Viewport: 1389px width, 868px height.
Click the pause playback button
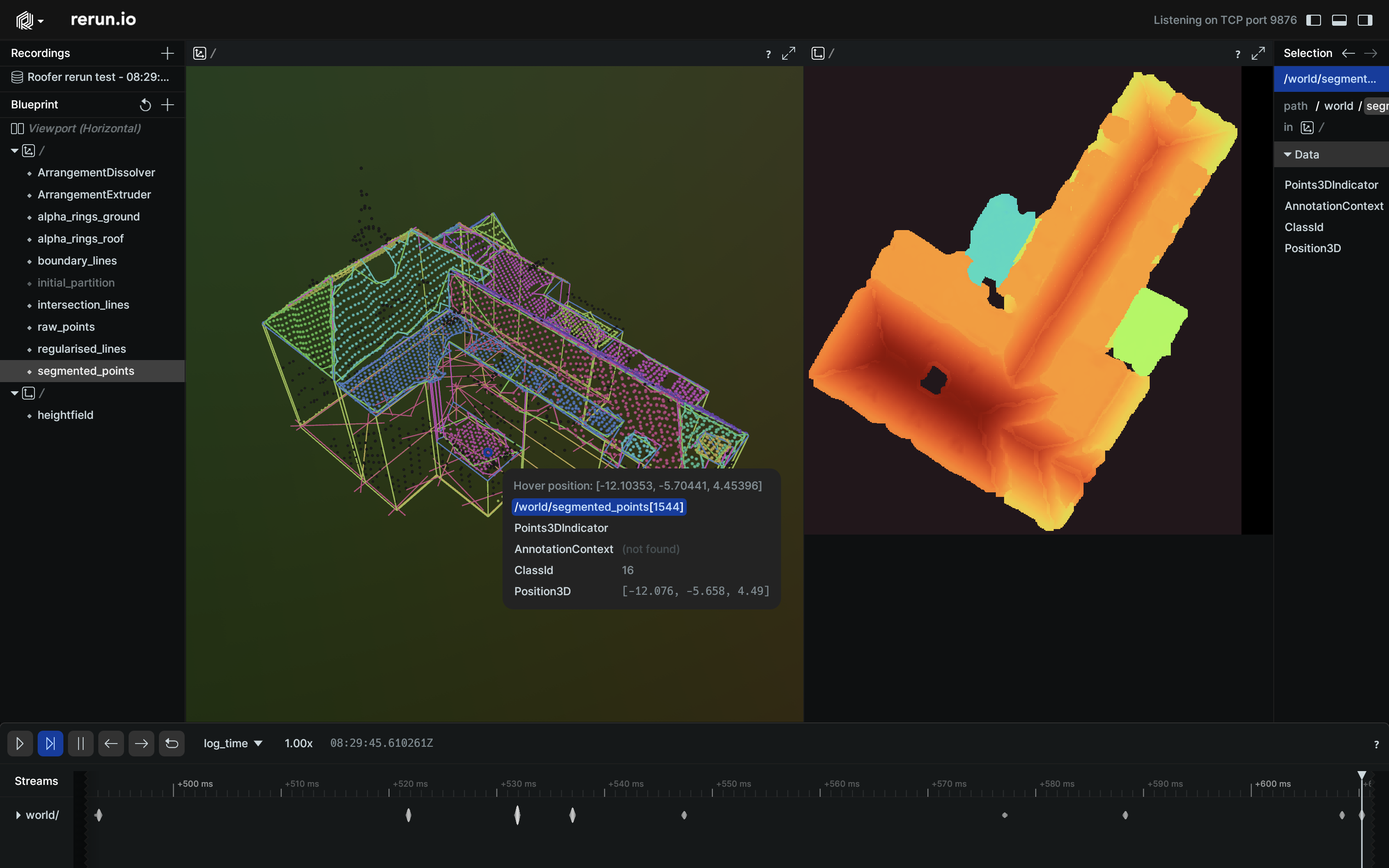coord(80,743)
